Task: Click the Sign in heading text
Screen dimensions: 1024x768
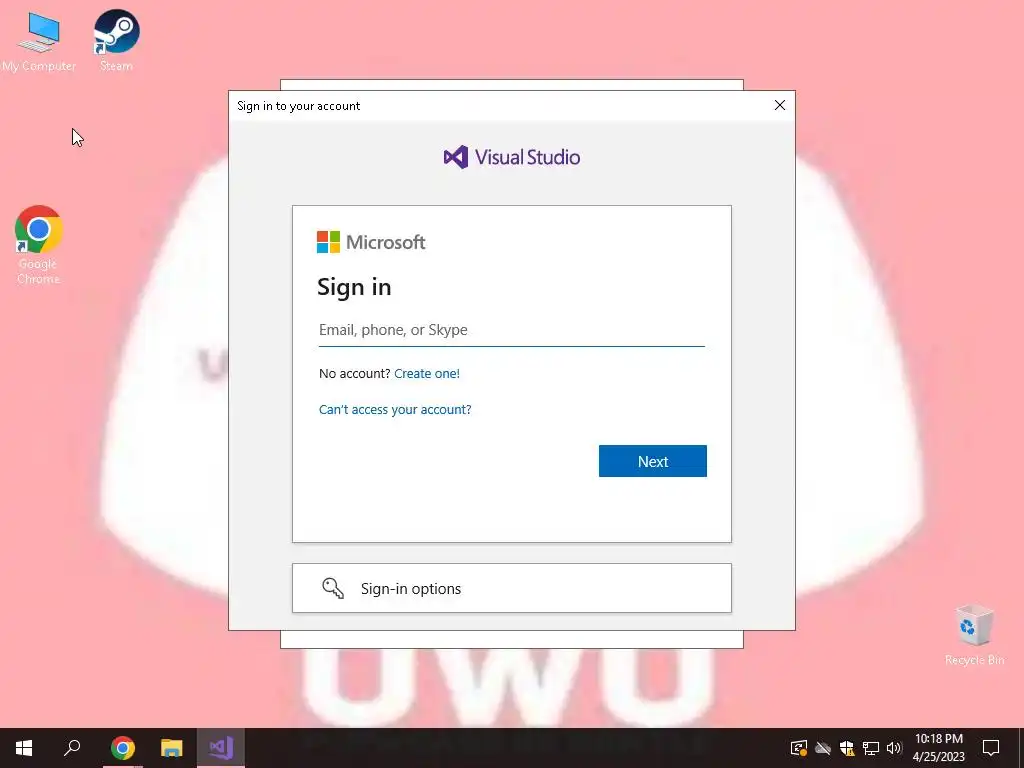Action: coord(354,287)
